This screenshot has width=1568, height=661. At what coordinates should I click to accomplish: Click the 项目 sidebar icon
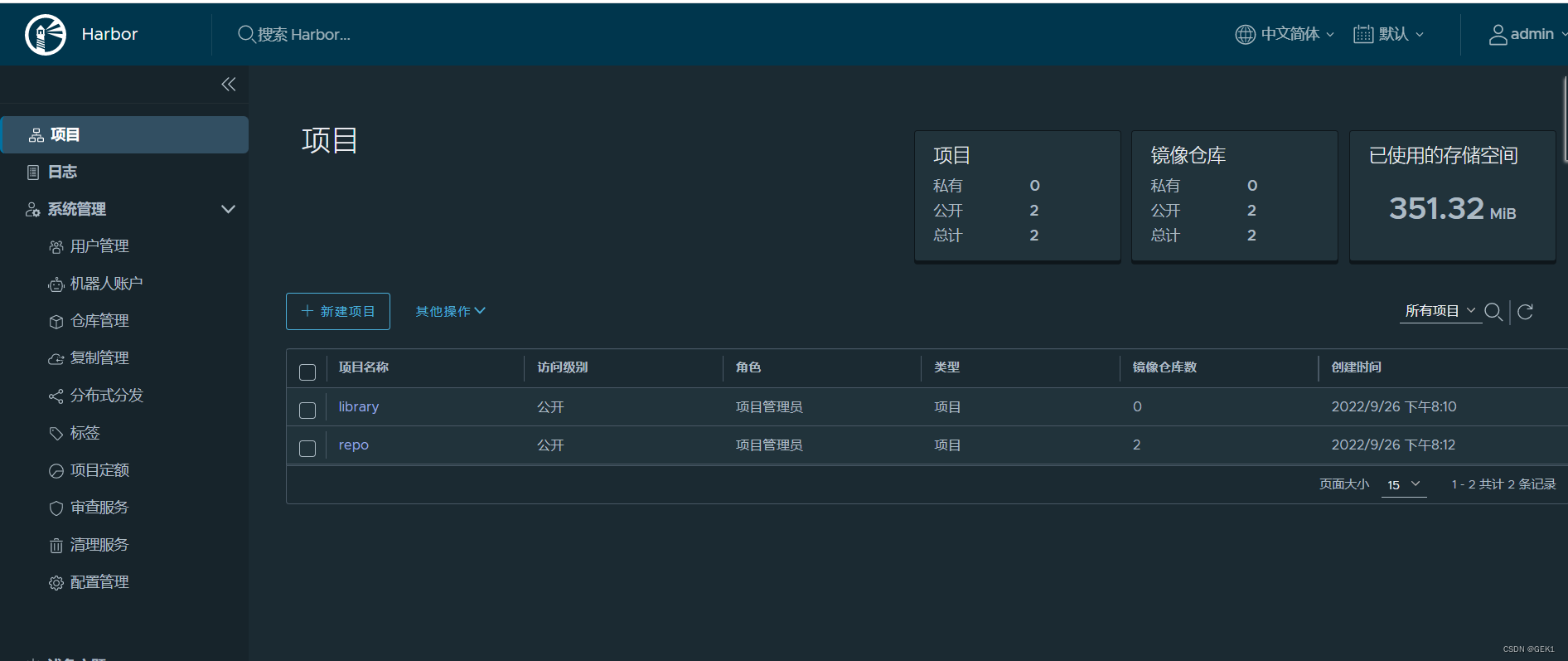pos(36,135)
